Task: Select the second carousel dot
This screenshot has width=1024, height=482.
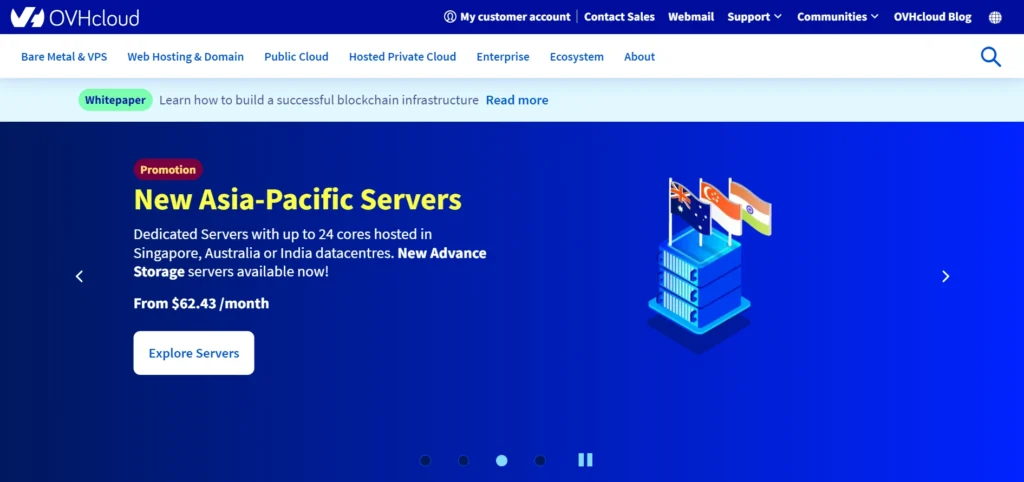Action: click(463, 460)
